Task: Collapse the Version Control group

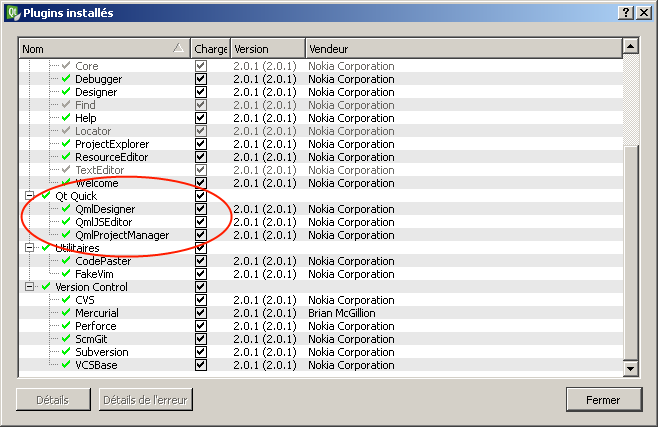Action: tap(30, 287)
